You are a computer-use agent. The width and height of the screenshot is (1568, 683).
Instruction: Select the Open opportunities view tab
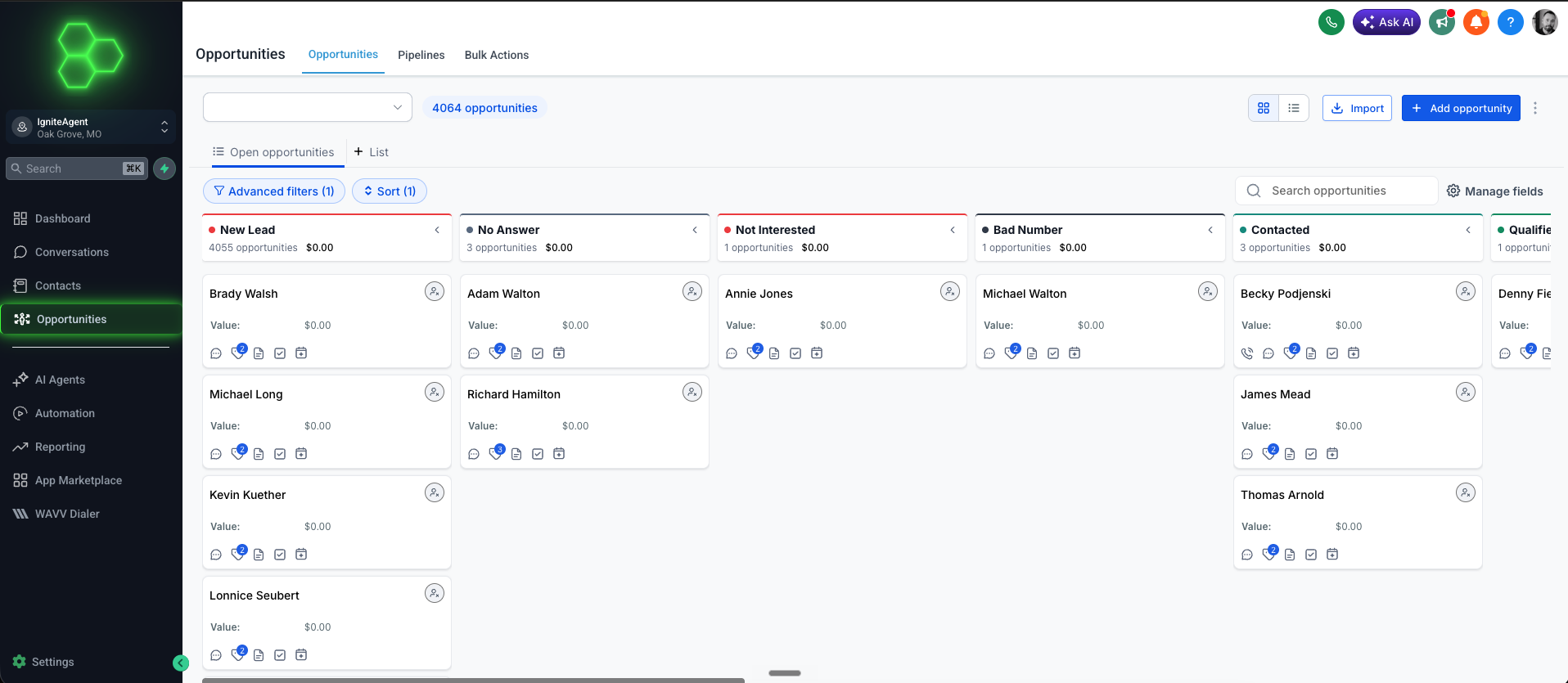[x=273, y=152]
